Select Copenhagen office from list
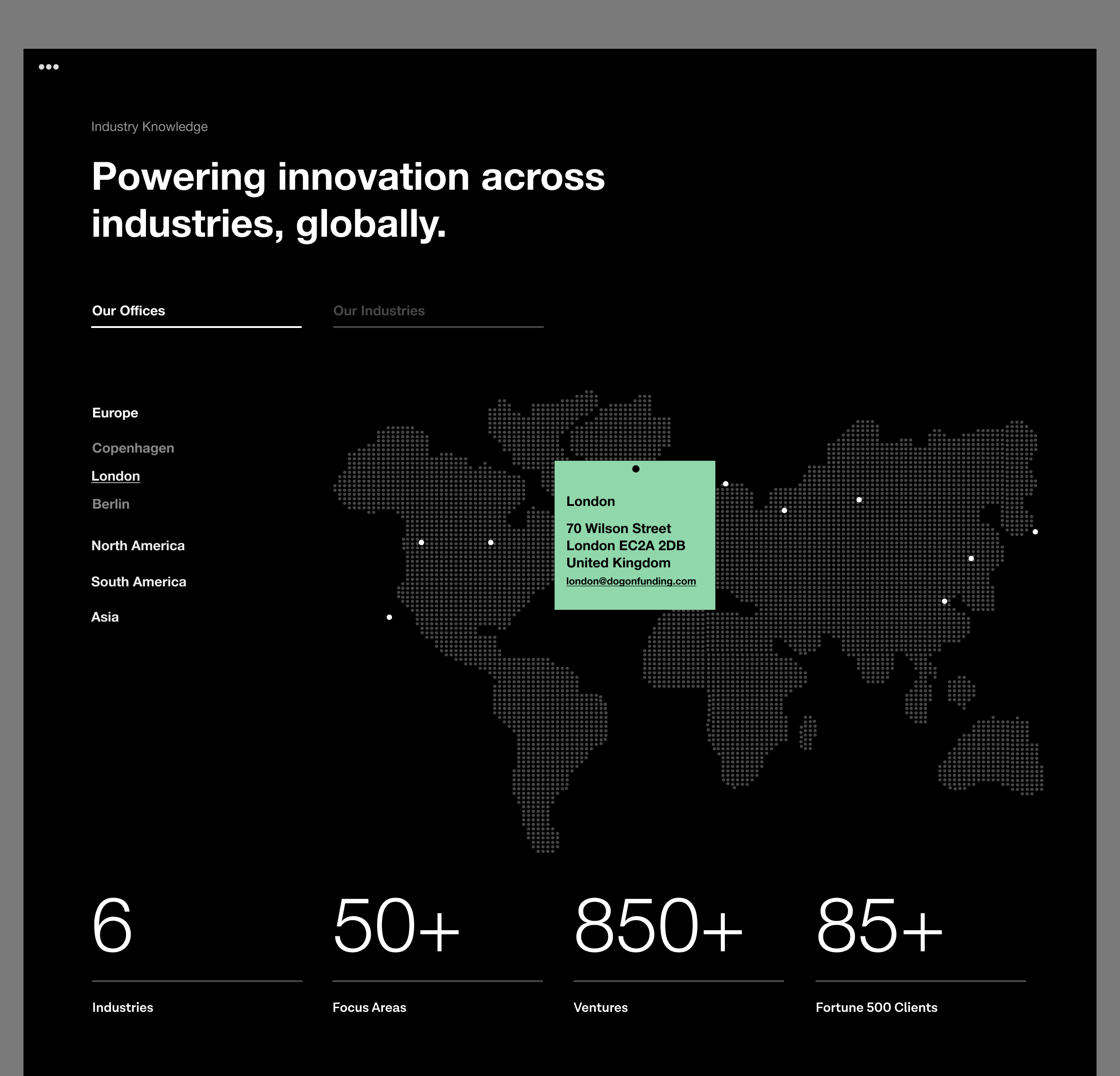The height and width of the screenshot is (1076, 1120). tap(133, 448)
